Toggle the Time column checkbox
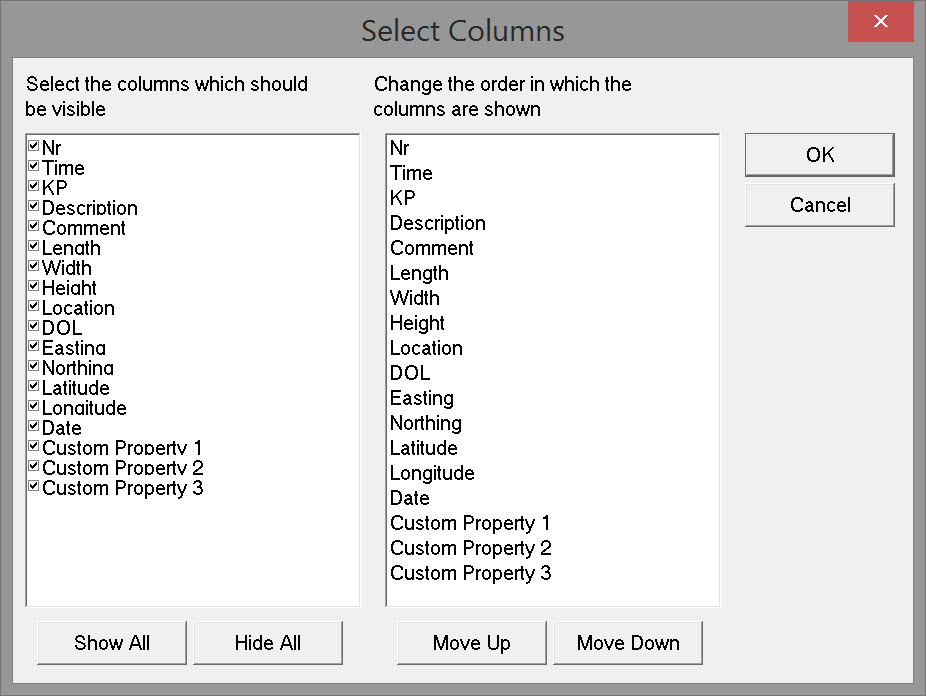 pos(34,166)
